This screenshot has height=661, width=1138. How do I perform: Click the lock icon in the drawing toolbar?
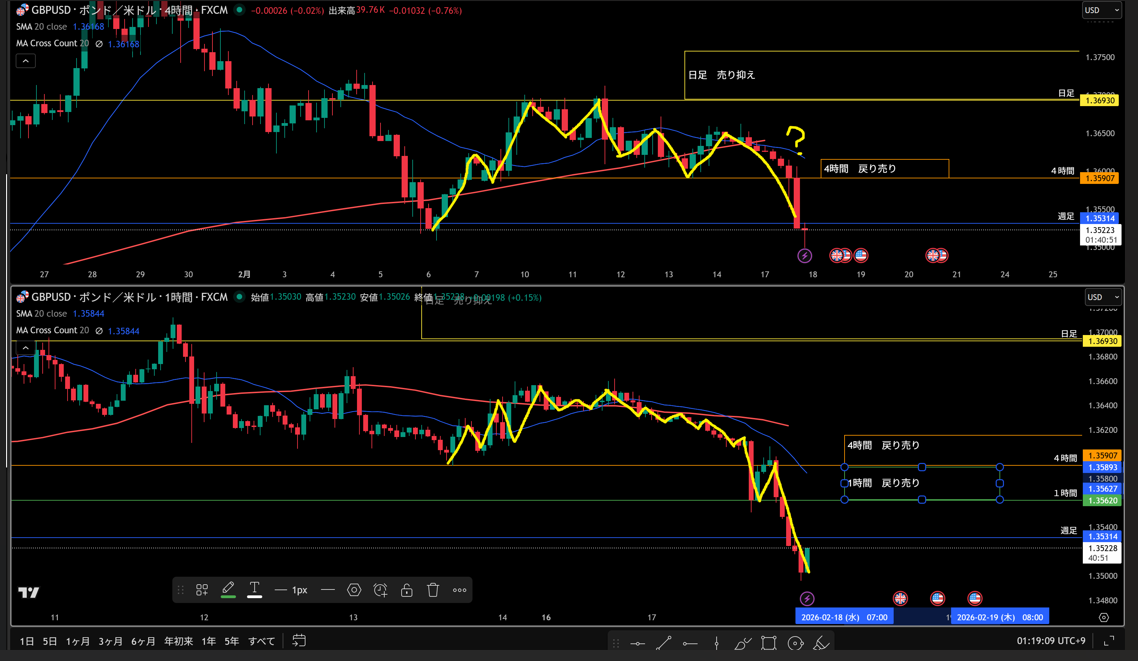(407, 590)
